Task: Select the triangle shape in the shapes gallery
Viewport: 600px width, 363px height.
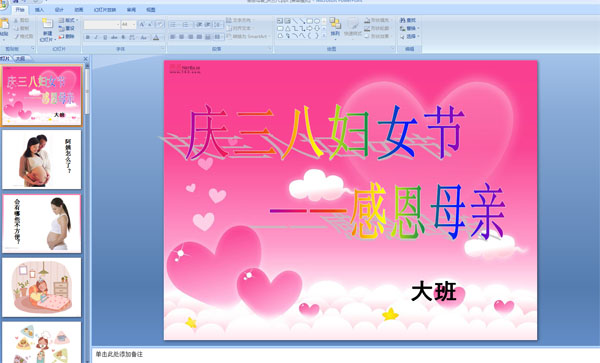Action: click(287, 28)
